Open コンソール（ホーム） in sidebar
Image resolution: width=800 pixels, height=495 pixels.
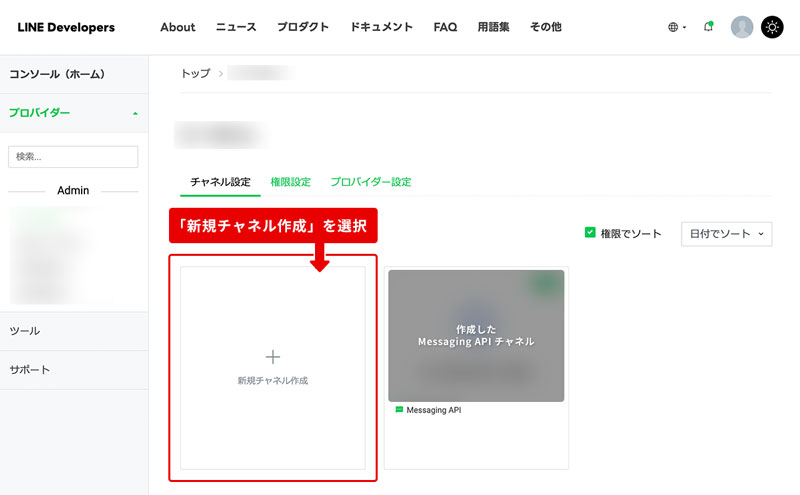[x=57, y=74]
